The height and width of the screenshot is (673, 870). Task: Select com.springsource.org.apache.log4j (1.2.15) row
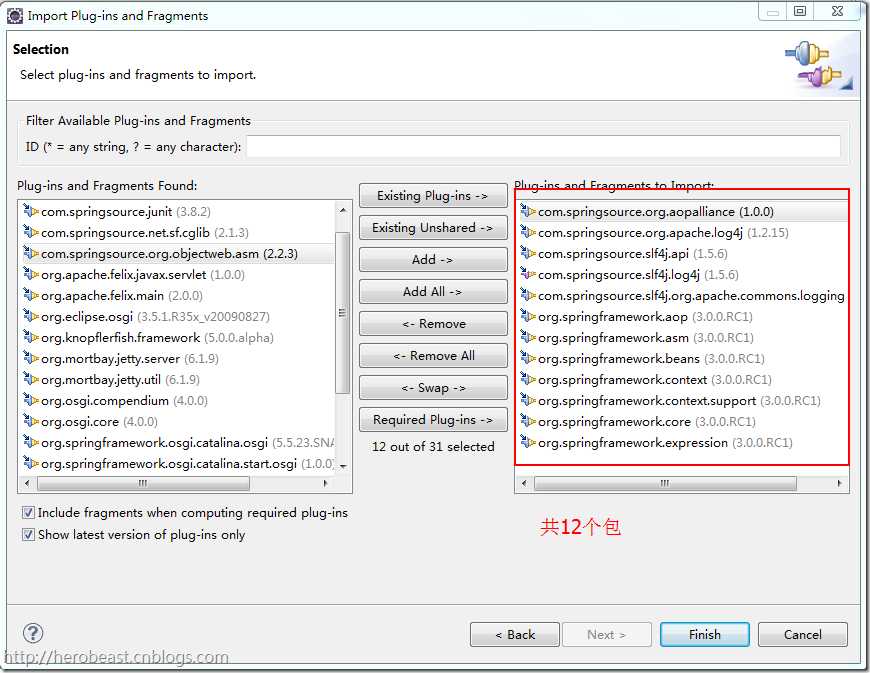click(x=682, y=232)
